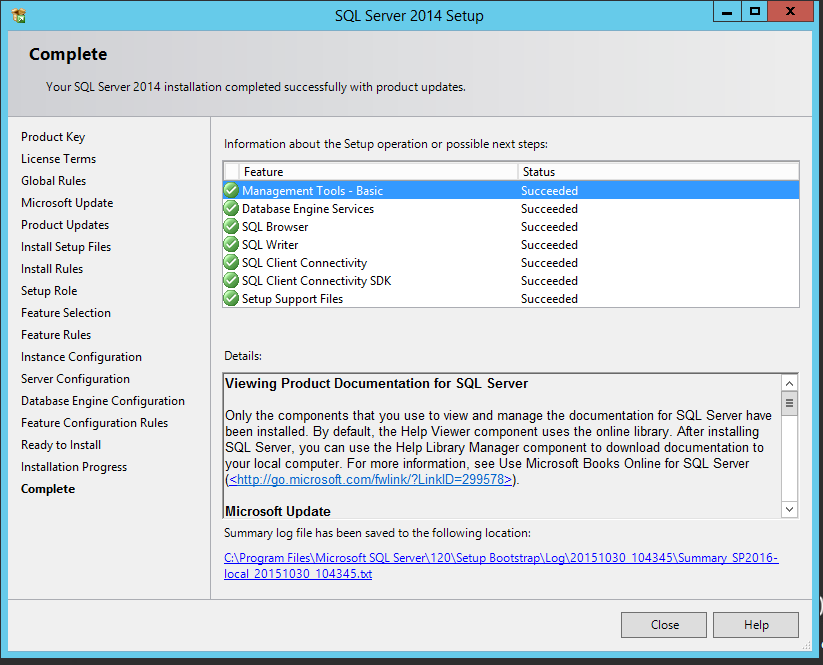
Task: Click the Microsoft Update step
Action: 67,203
